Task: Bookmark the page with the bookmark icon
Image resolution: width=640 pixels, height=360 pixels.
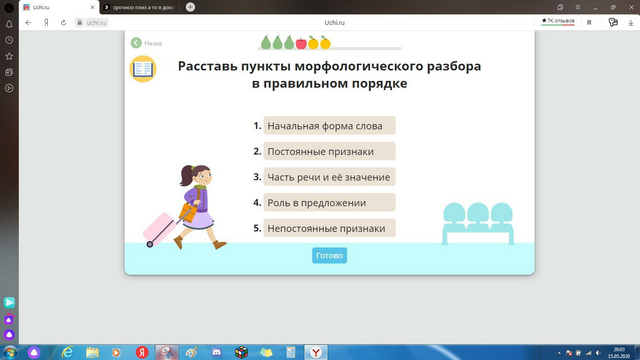Action: pos(589,22)
